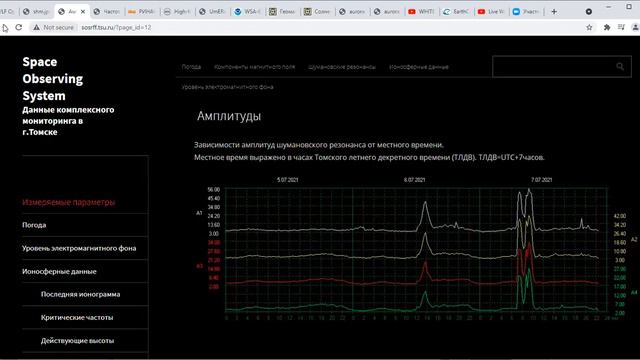Switch to the Live YouTube tab

(x=491, y=11)
